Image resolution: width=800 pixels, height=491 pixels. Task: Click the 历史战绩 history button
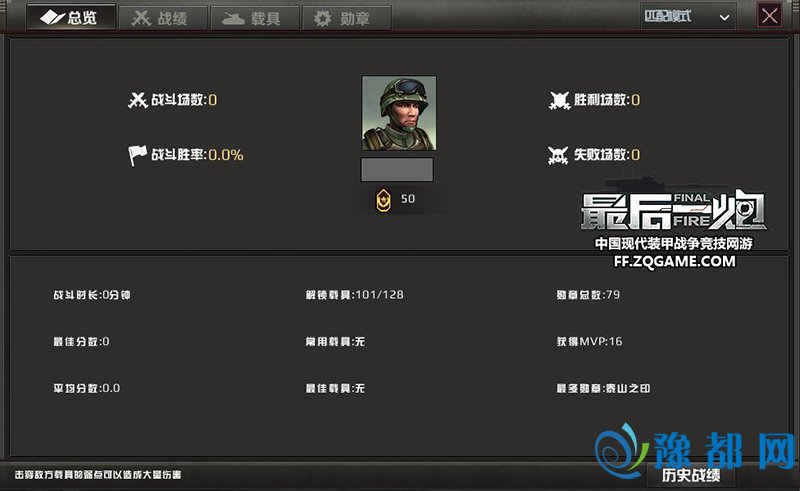click(691, 475)
